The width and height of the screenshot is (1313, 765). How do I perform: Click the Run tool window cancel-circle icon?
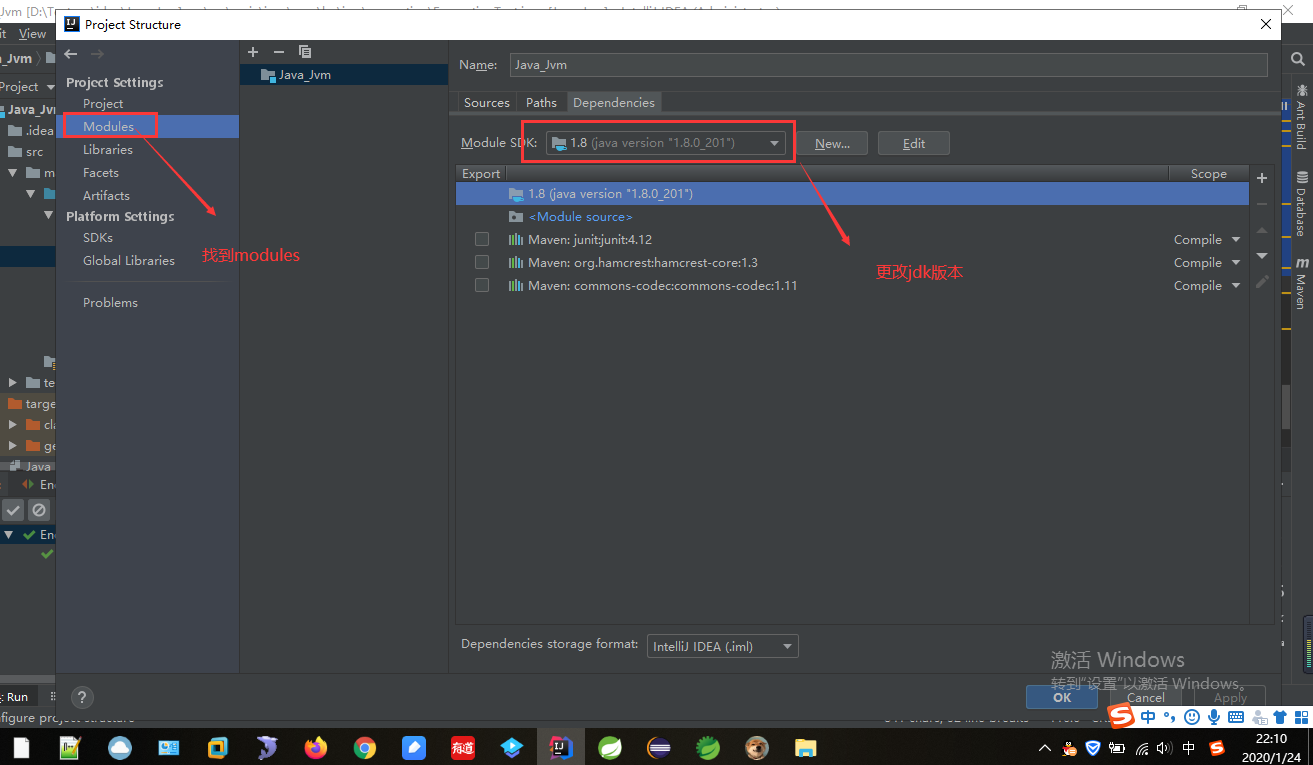coord(38,510)
